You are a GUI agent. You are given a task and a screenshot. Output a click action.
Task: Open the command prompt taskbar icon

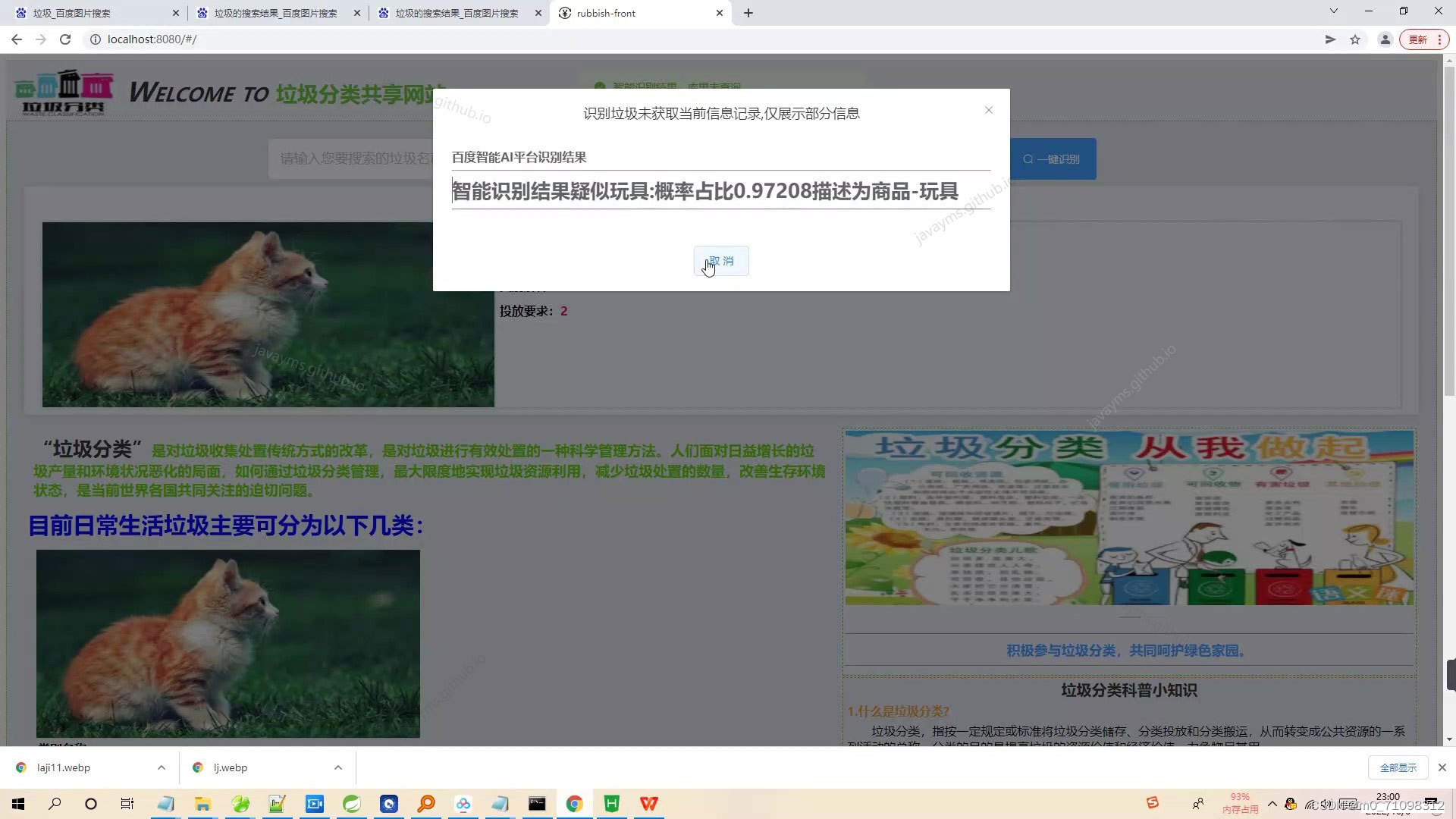pos(537,804)
